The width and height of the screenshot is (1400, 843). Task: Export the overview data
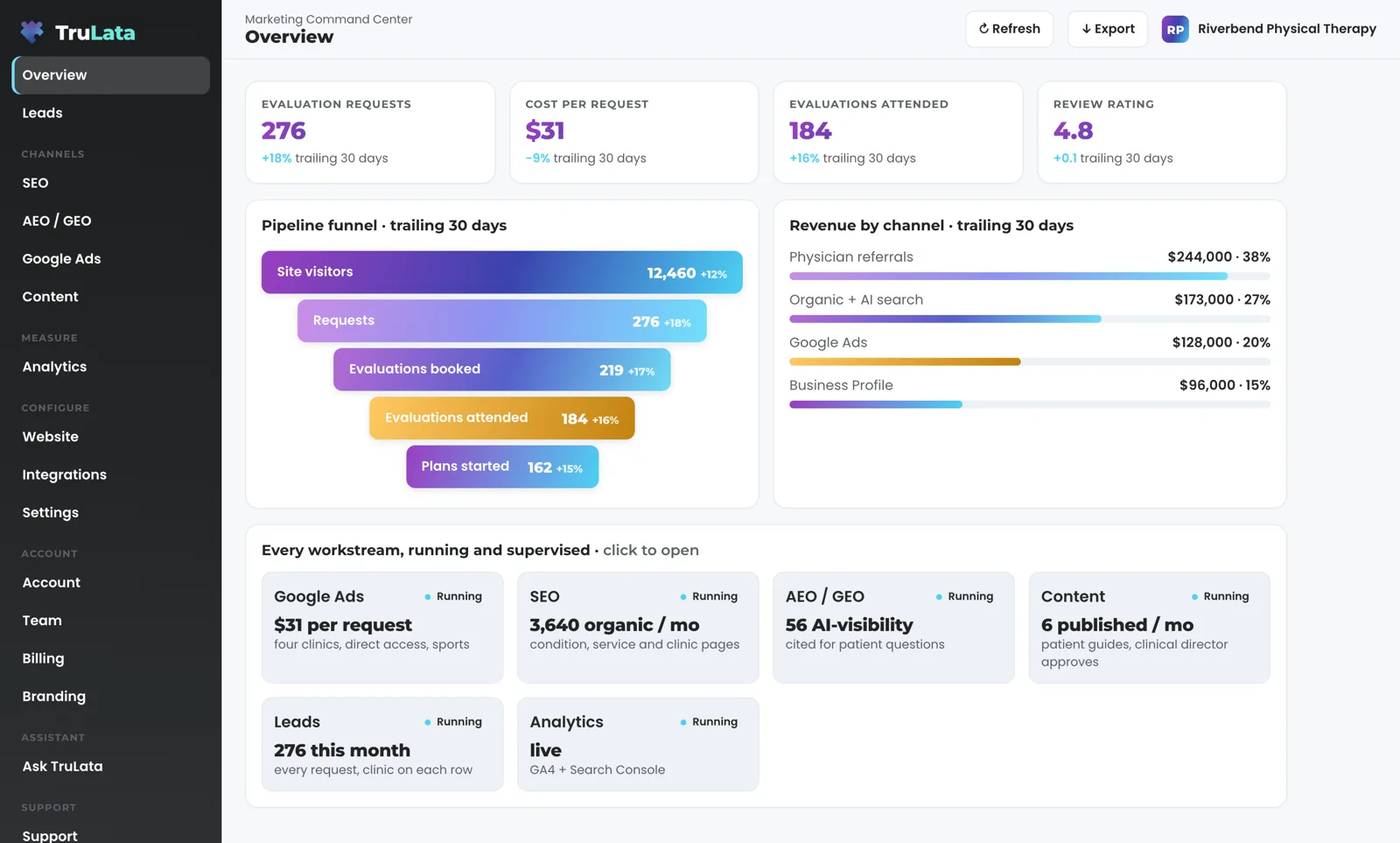coord(1108,29)
